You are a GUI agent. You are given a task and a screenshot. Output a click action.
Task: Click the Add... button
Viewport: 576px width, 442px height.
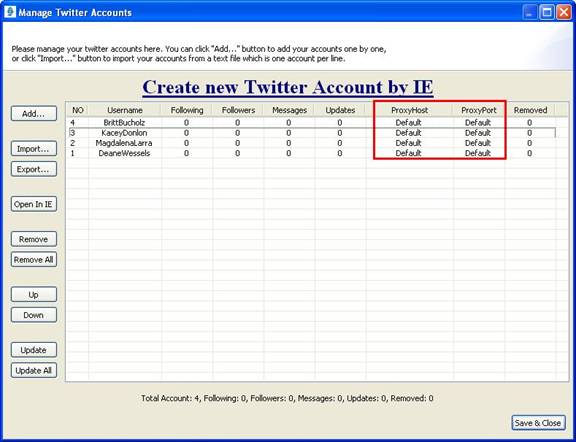pyautogui.click(x=34, y=114)
